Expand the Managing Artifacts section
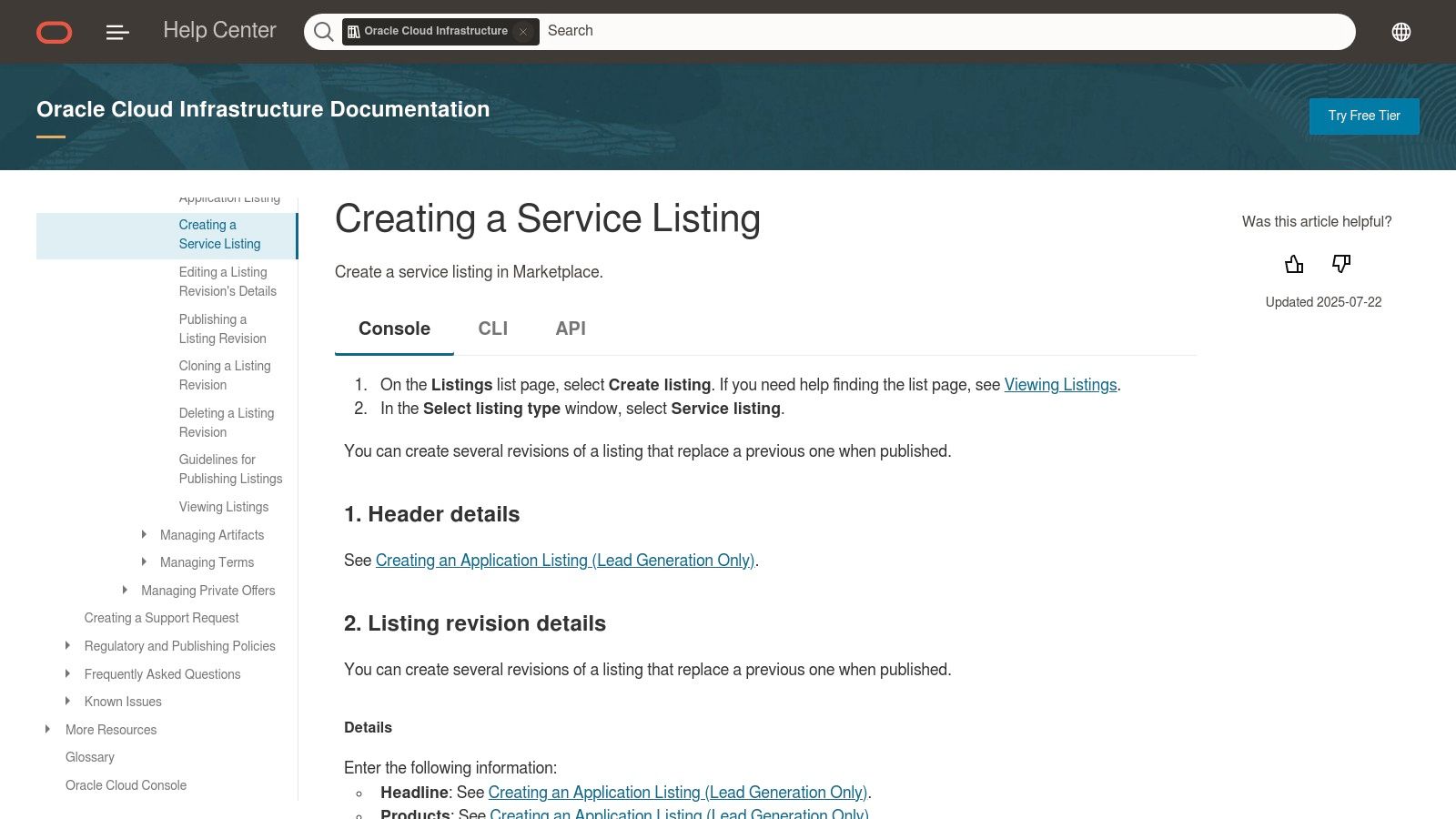 (144, 534)
